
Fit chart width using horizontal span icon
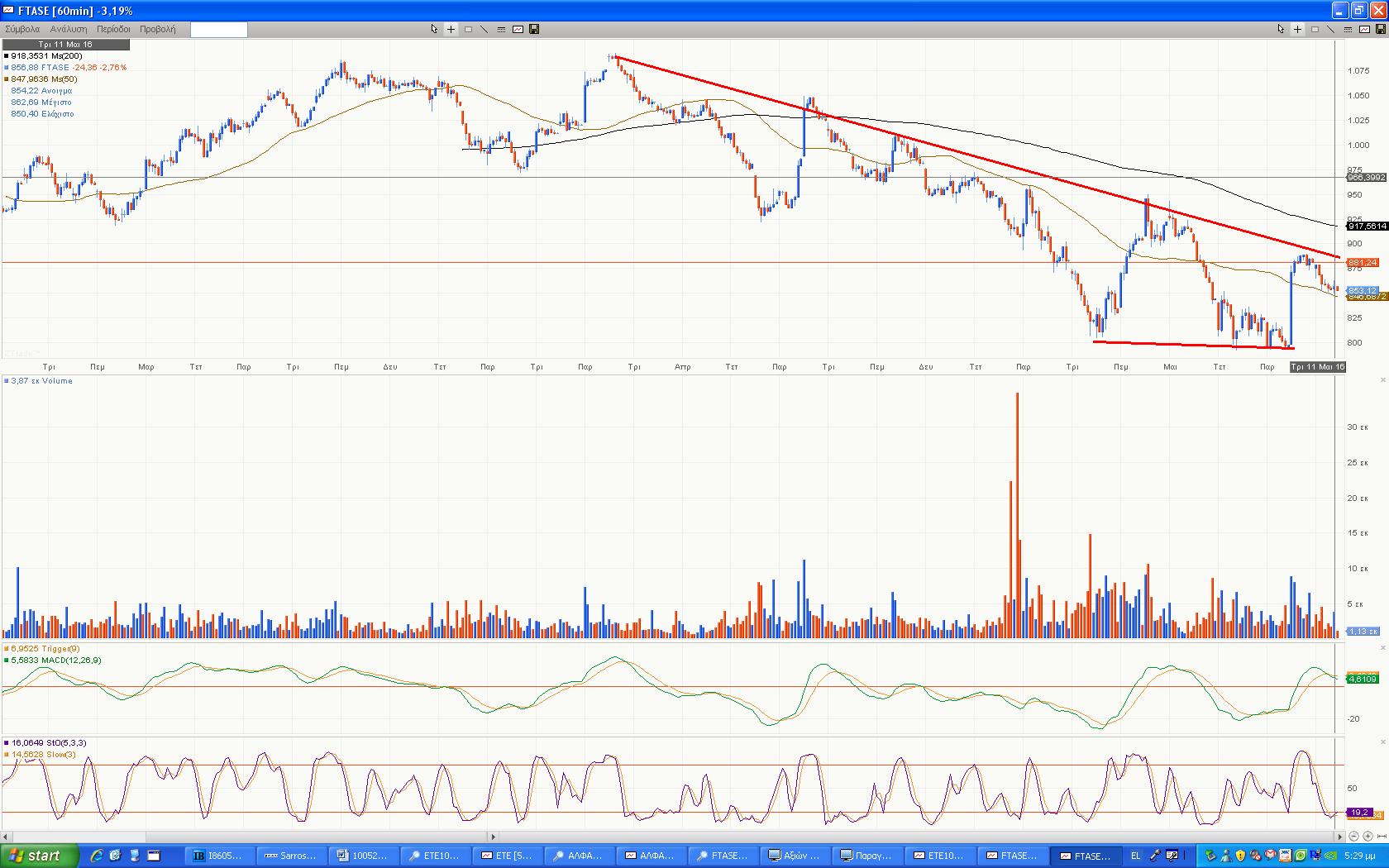coord(1382,837)
